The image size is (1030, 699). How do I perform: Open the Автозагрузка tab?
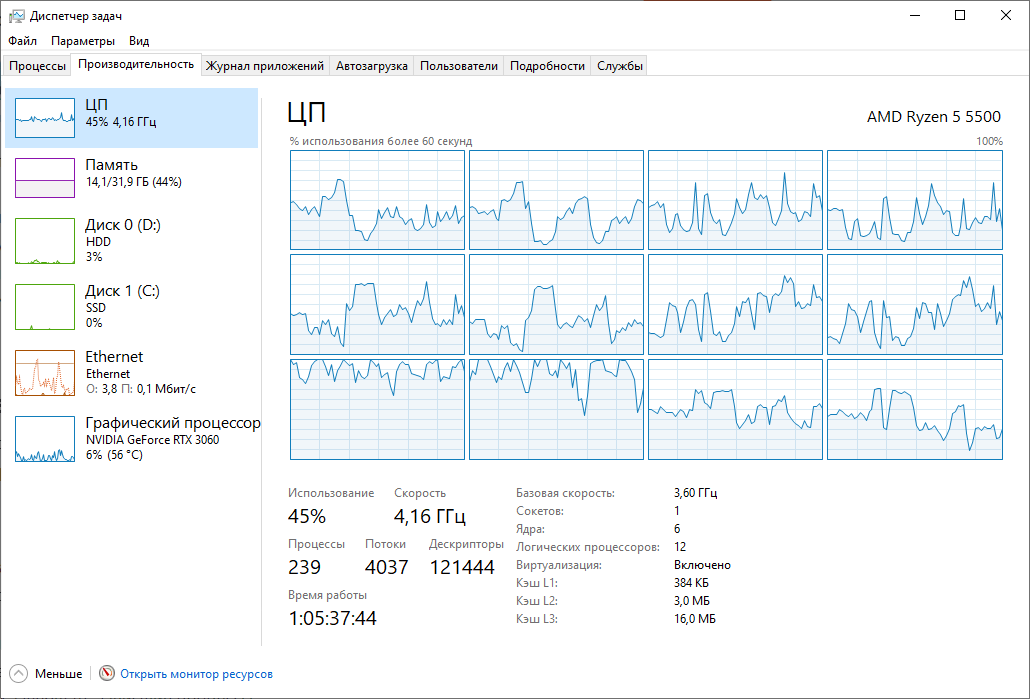tap(372, 66)
